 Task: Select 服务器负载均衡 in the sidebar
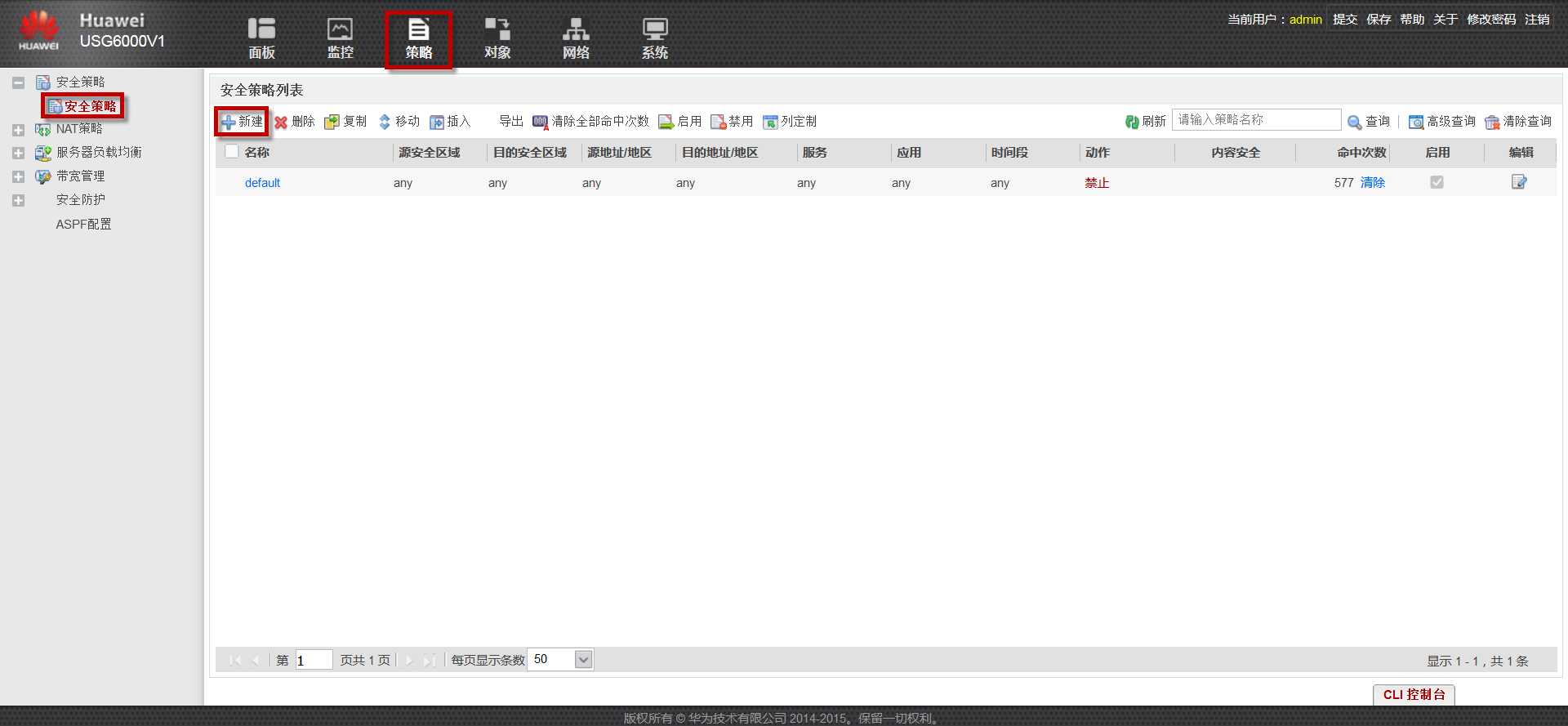pos(99,152)
